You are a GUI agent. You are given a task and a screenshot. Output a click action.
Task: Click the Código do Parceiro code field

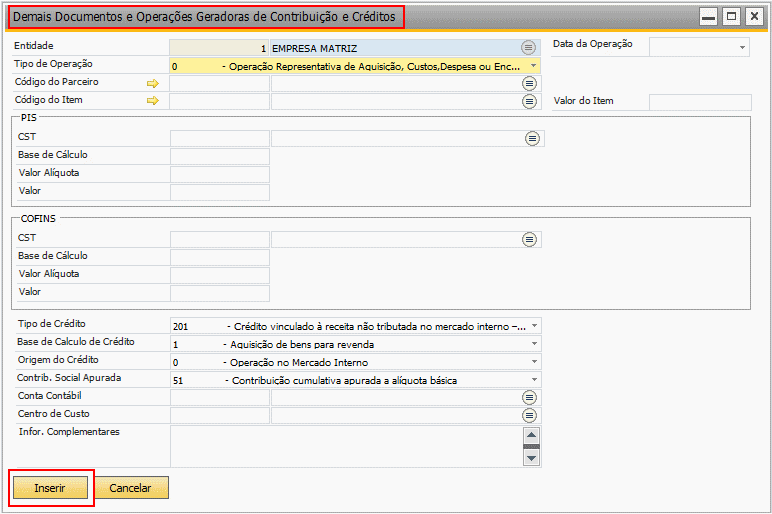click(220, 83)
